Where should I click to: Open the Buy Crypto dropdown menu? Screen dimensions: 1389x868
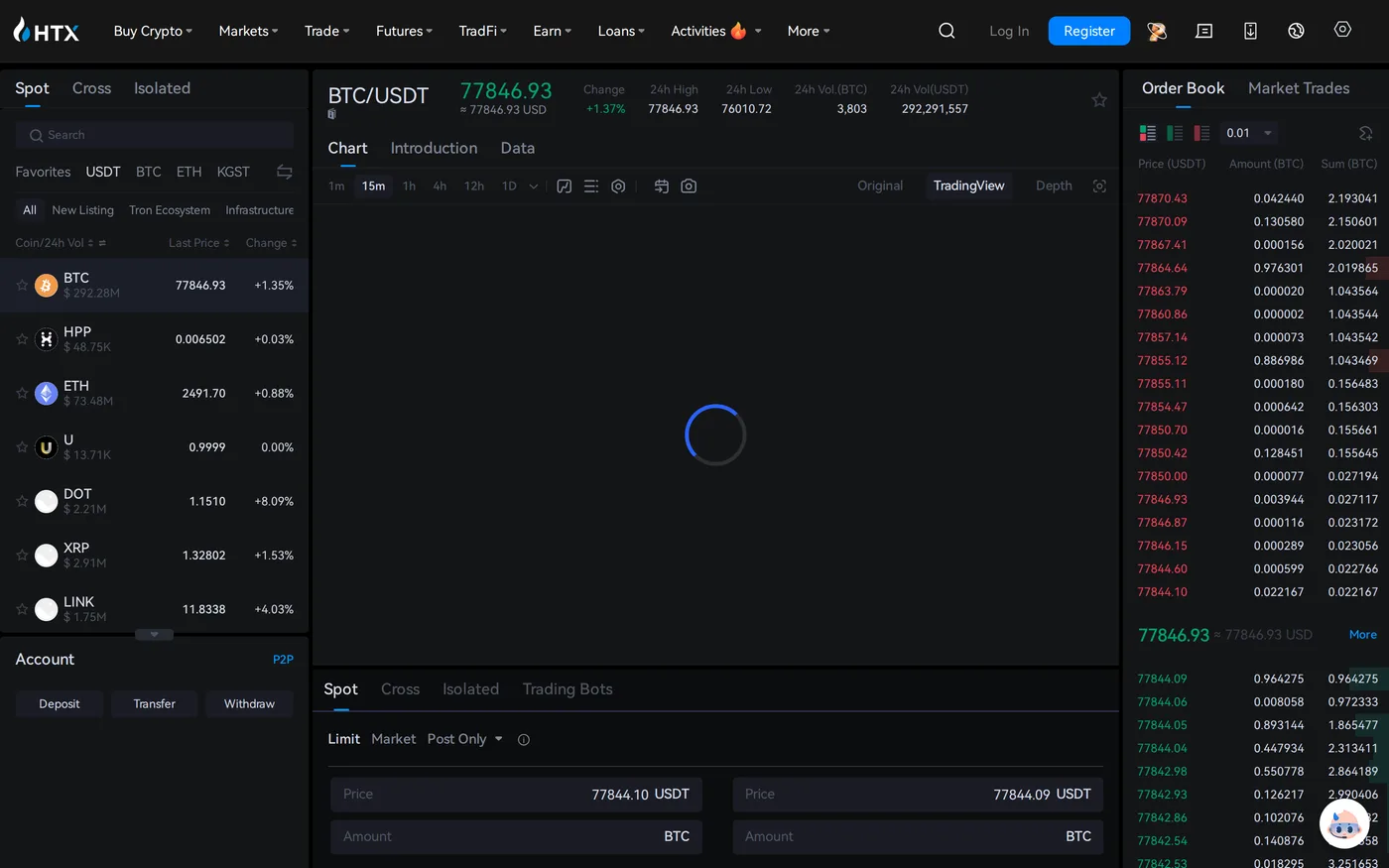click(153, 31)
